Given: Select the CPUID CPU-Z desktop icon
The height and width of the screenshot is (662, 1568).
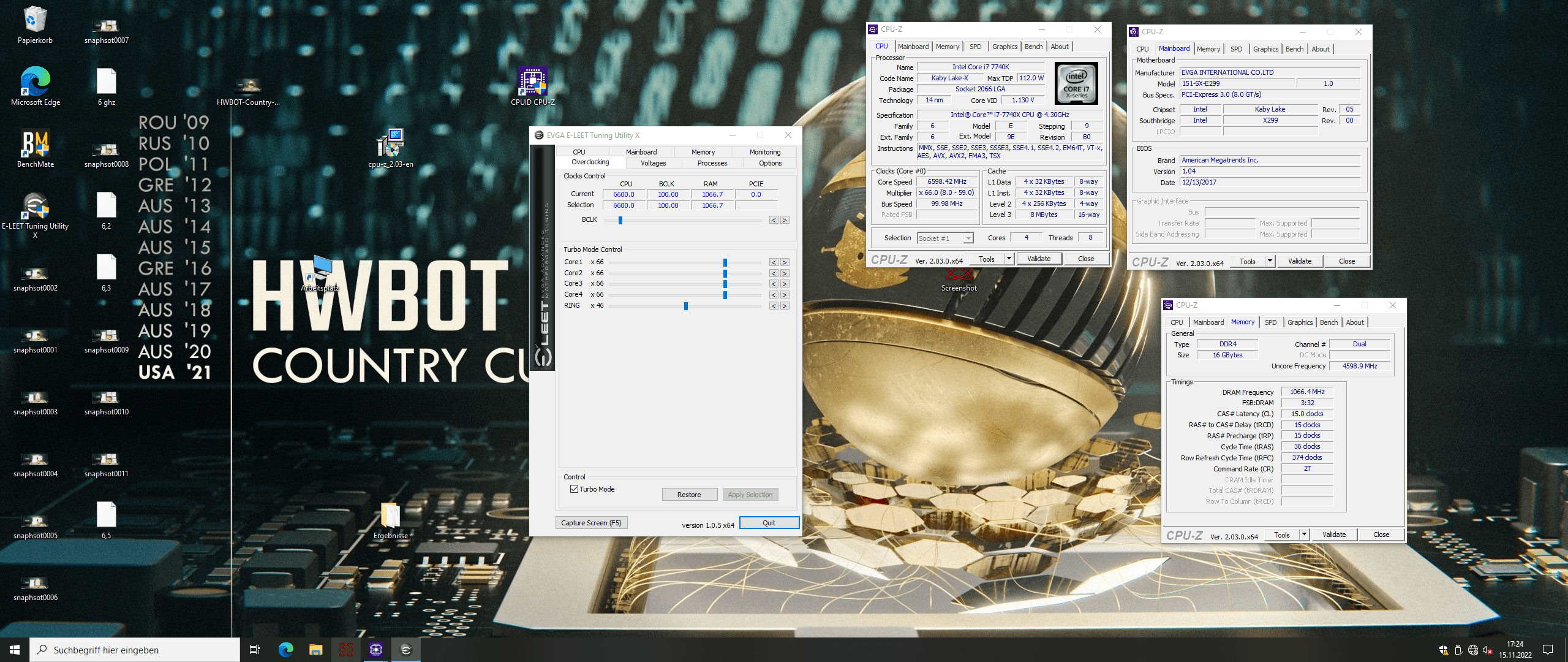Looking at the screenshot, I should tap(532, 86).
